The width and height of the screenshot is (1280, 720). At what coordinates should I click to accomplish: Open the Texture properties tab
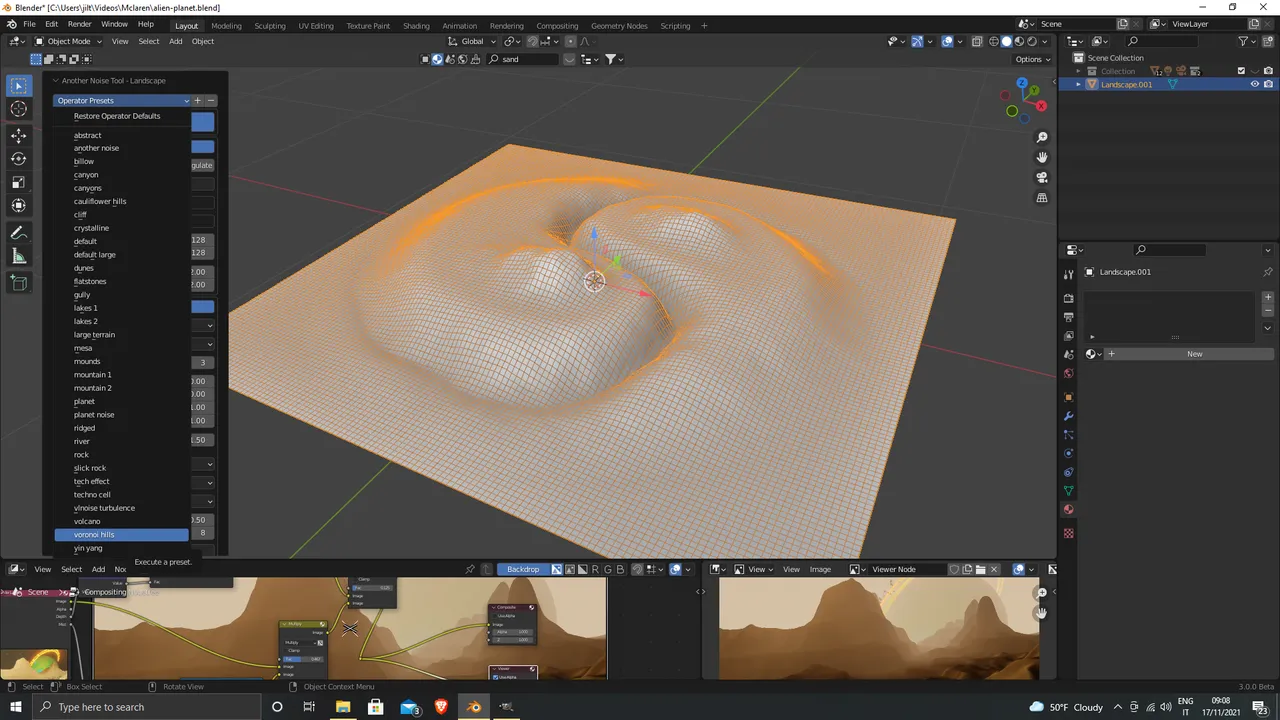(x=1068, y=533)
